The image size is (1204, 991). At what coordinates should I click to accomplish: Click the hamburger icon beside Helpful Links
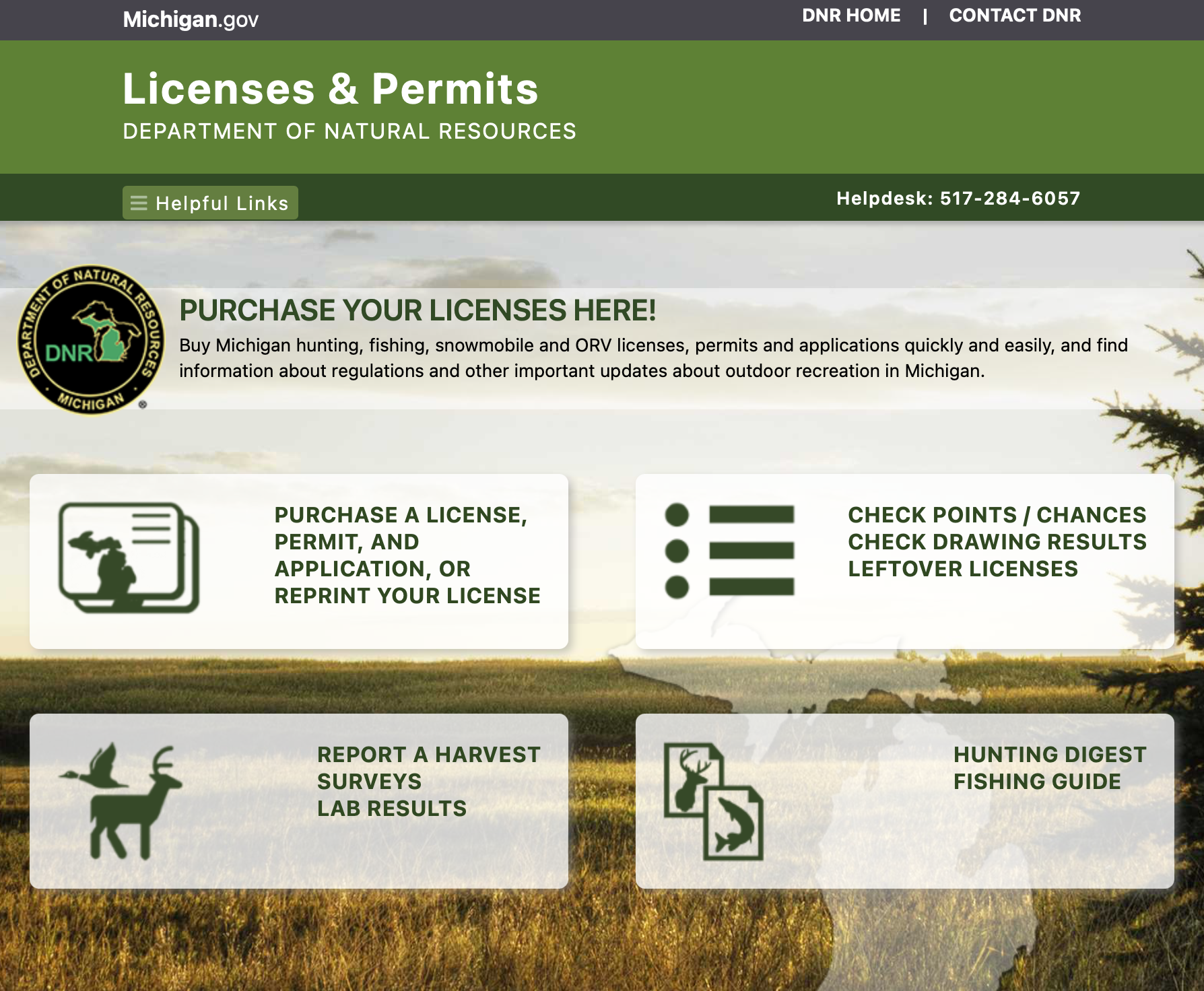tap(139, 203)
